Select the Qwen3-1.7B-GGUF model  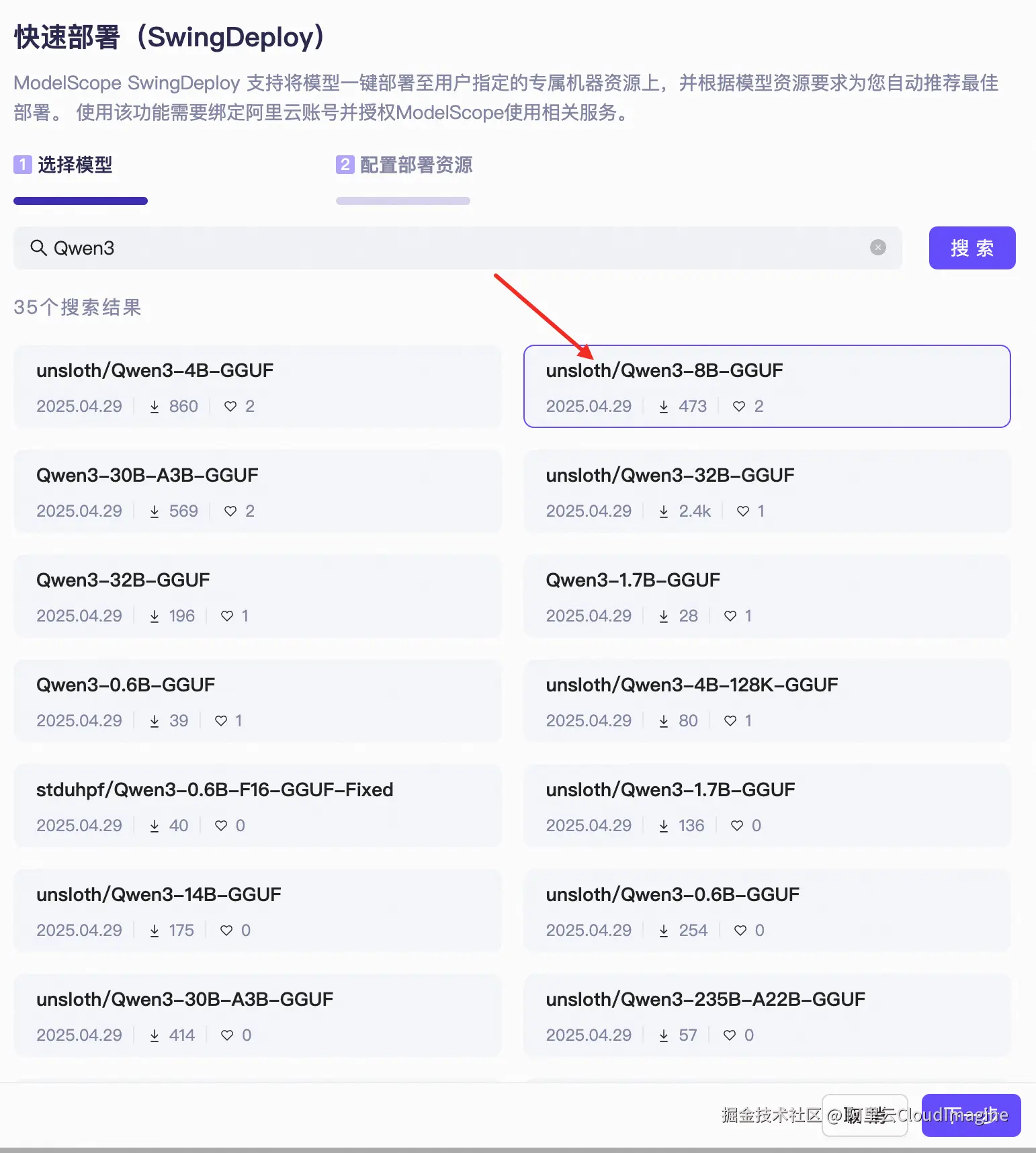pos(767,596)
